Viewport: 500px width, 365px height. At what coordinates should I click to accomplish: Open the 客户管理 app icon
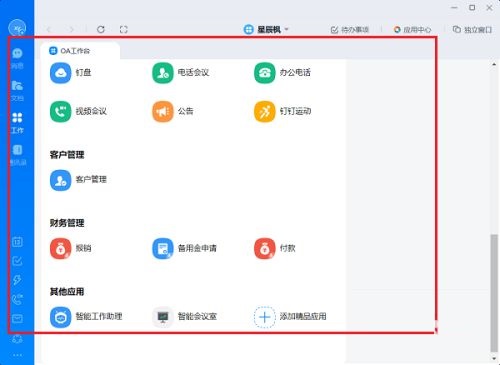coord(60,180)
